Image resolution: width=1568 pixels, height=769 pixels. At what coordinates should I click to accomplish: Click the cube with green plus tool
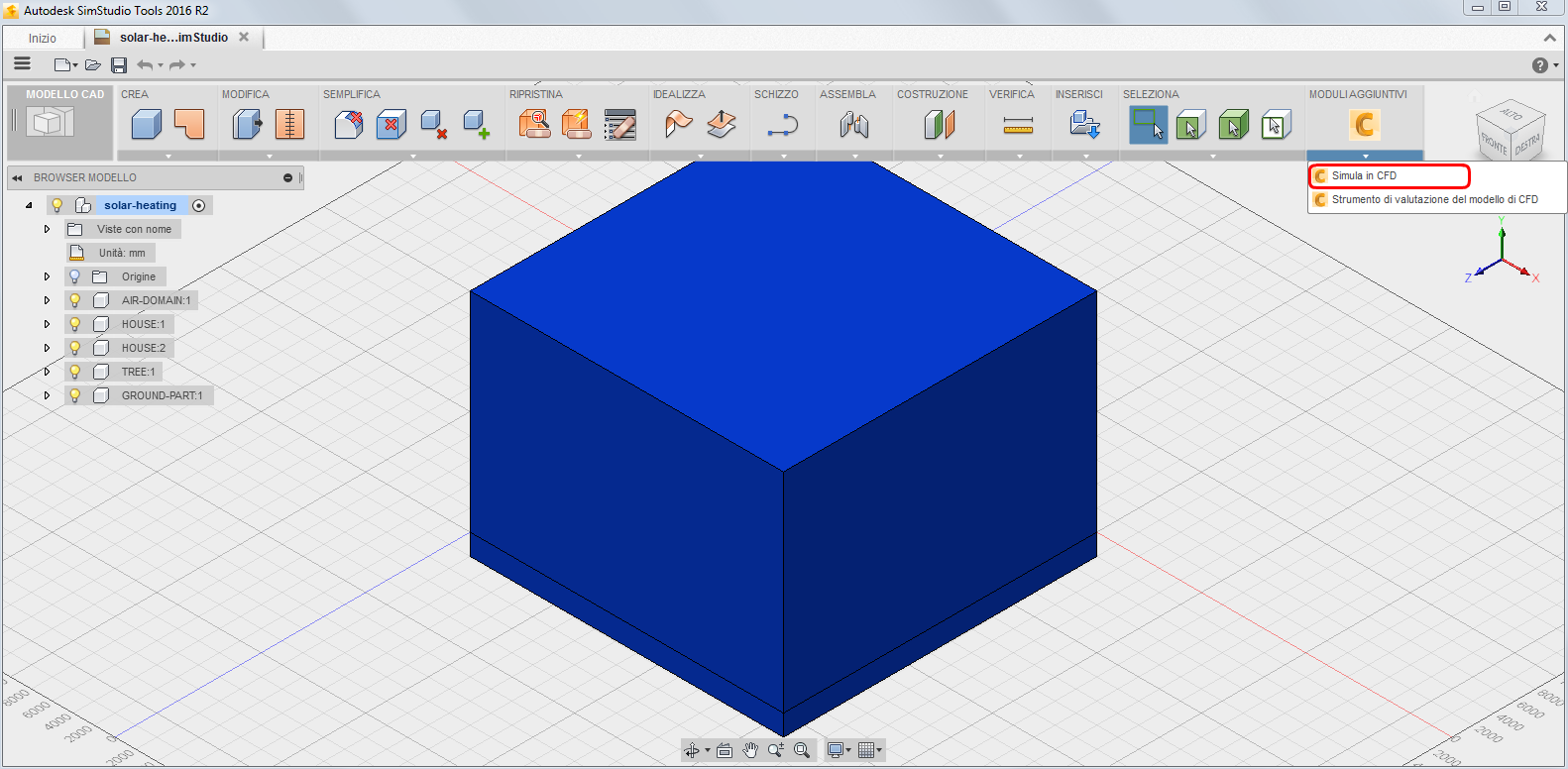click(x=477, y=125)
